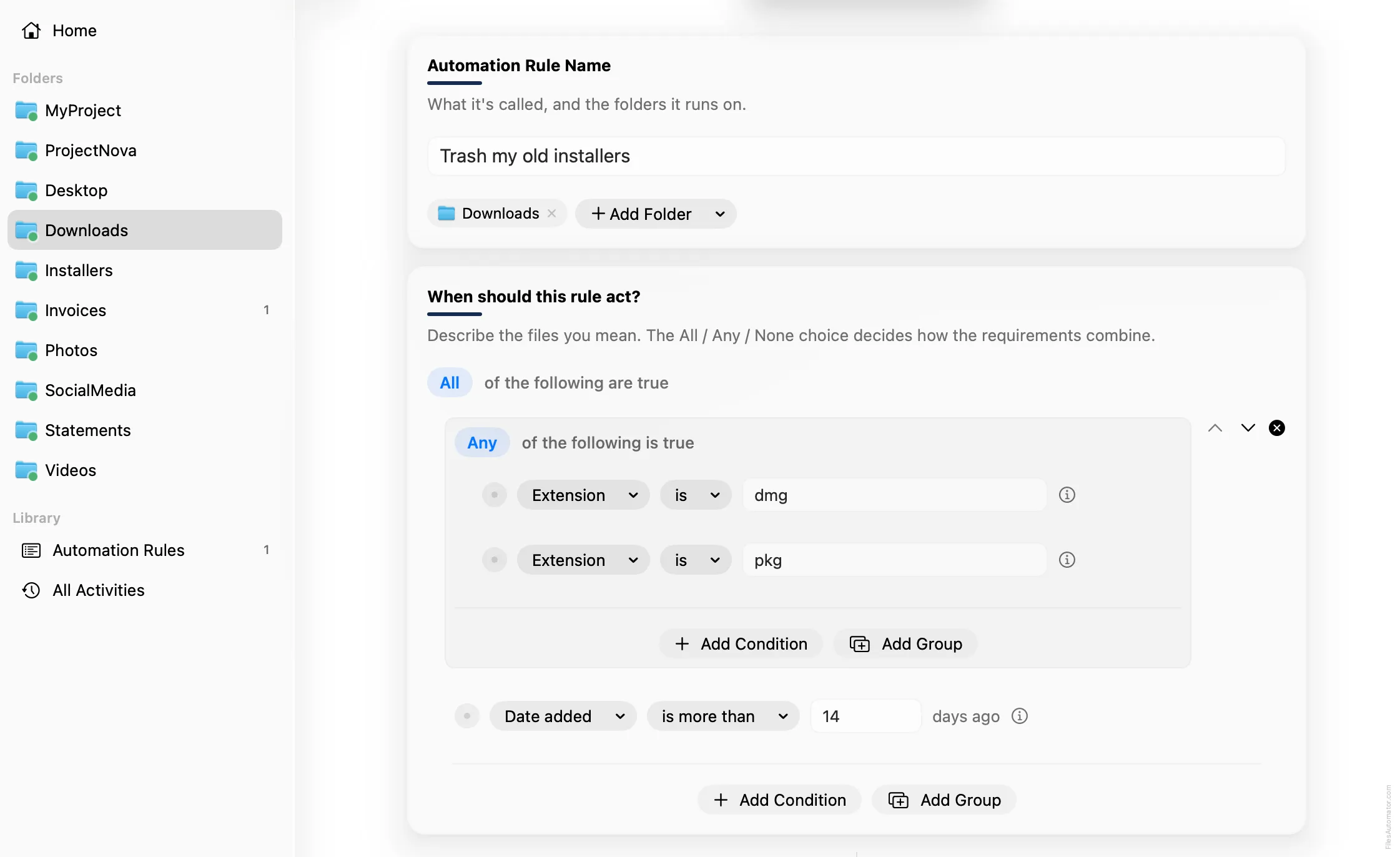Show info for the dmg condition

click(x=1067, y=495)
